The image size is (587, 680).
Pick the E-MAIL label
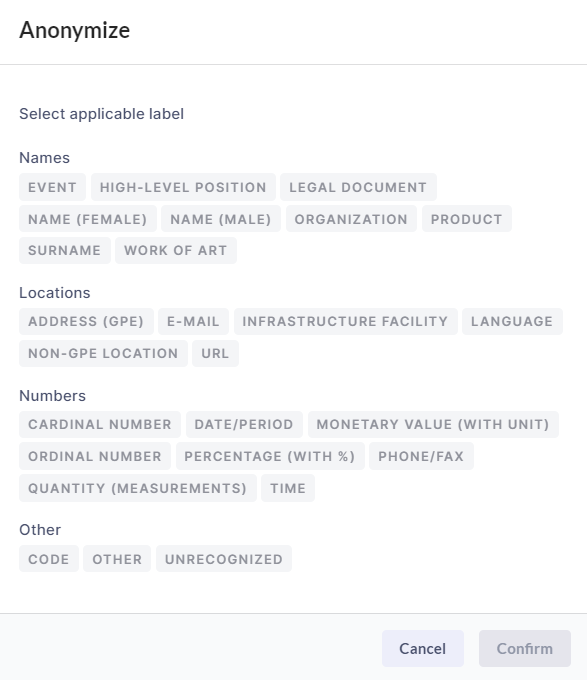pos(193,321)
